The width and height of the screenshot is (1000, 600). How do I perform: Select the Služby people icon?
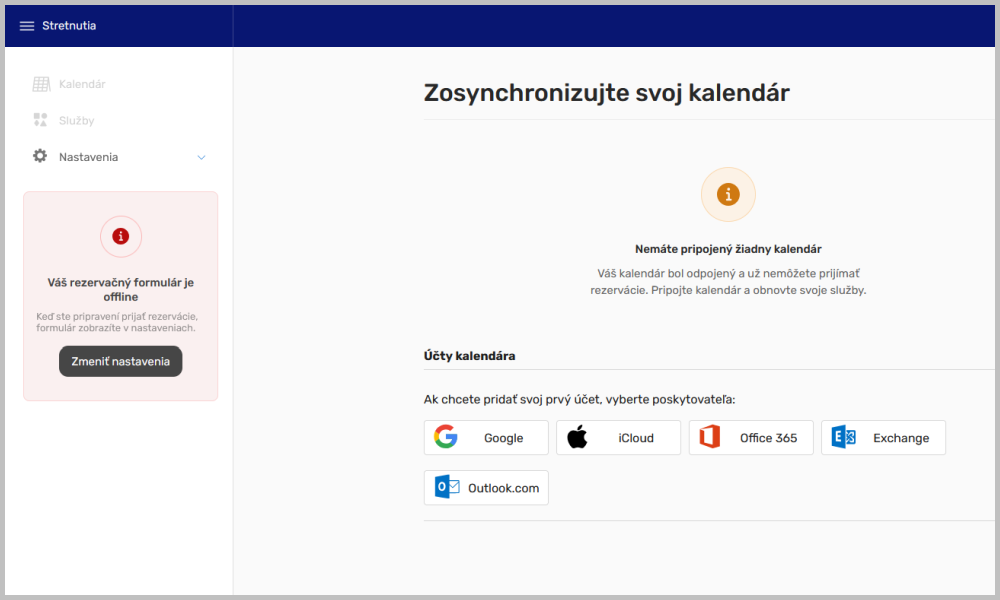(41, 120)
